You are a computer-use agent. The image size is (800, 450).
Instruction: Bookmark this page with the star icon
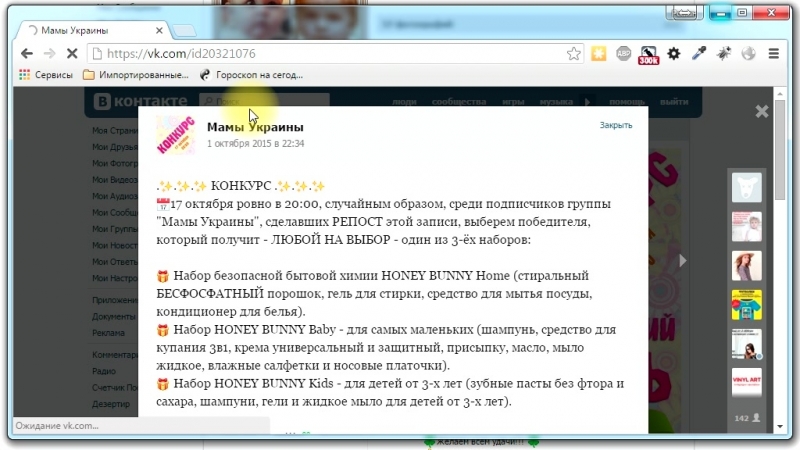(573, 54)
